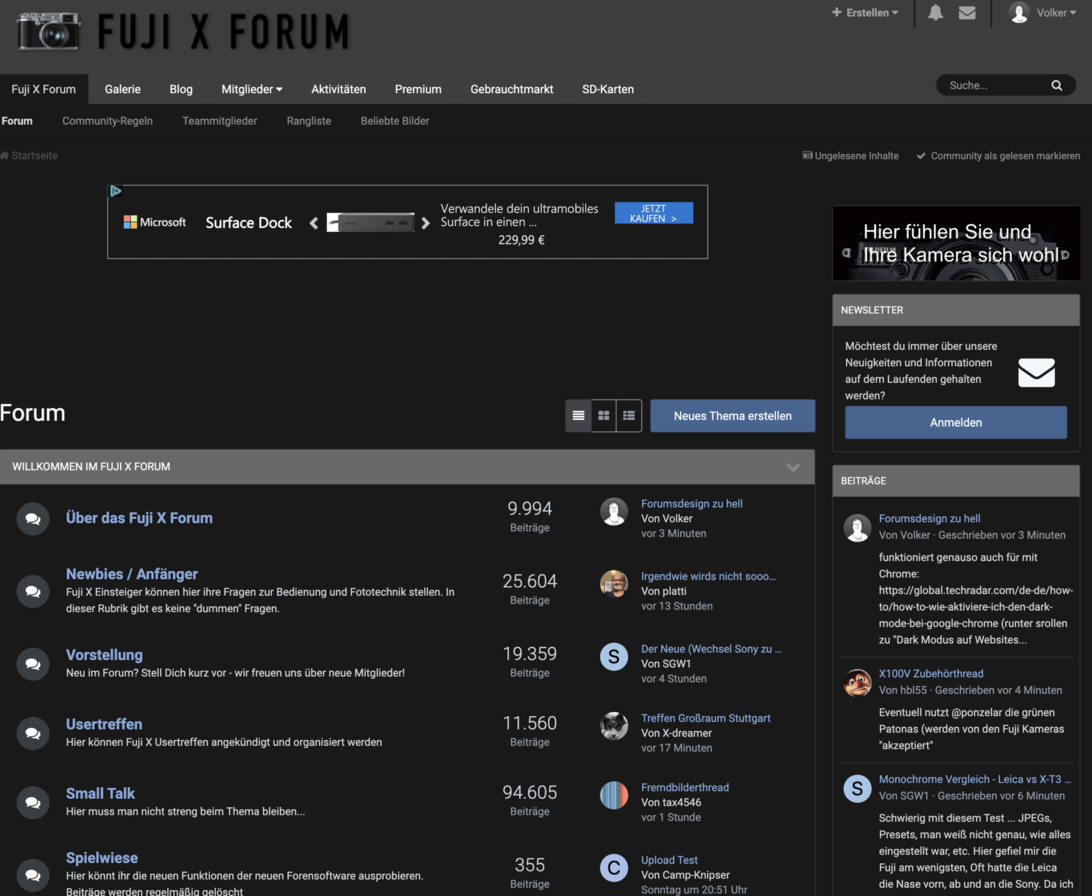
Task: Click the search magnifier icon
Action: coord(1056,86)
